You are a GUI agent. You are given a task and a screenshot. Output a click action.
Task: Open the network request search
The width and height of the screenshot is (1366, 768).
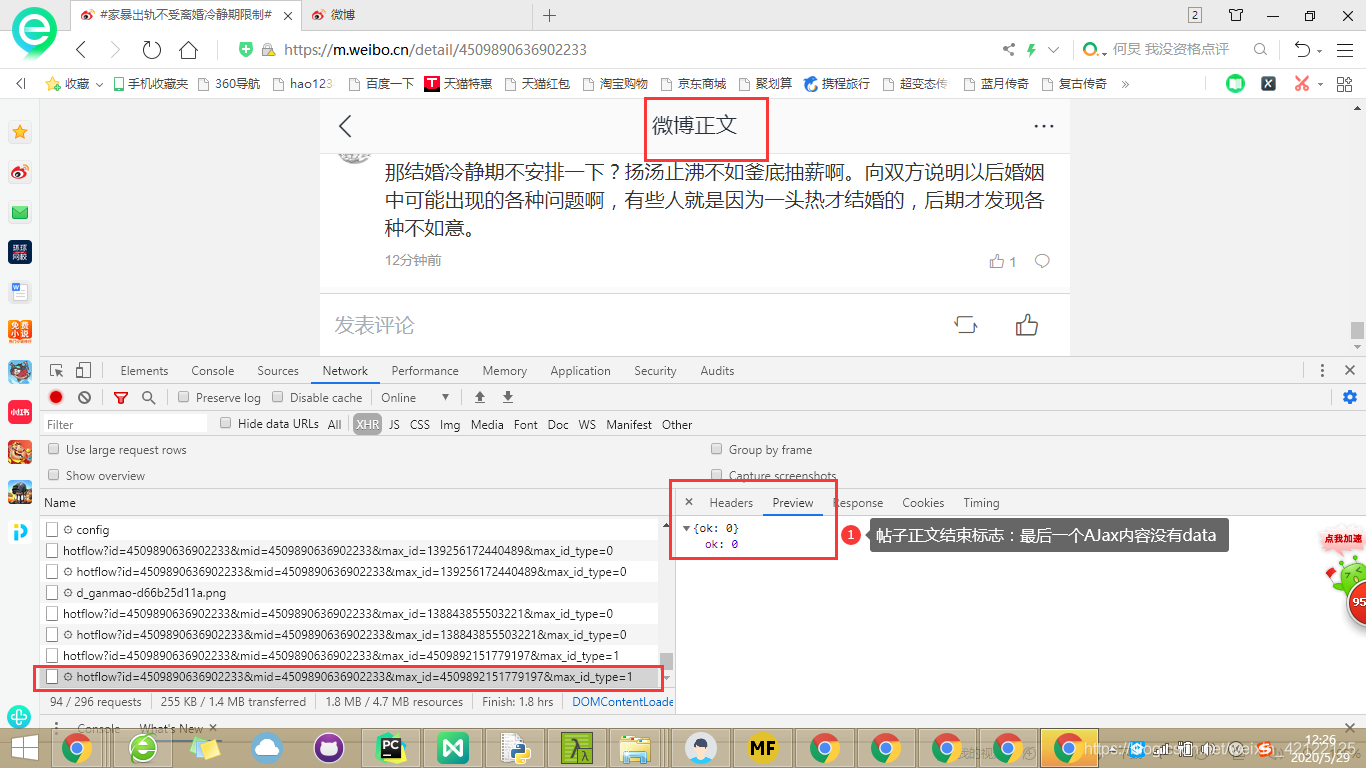point(146,397)
